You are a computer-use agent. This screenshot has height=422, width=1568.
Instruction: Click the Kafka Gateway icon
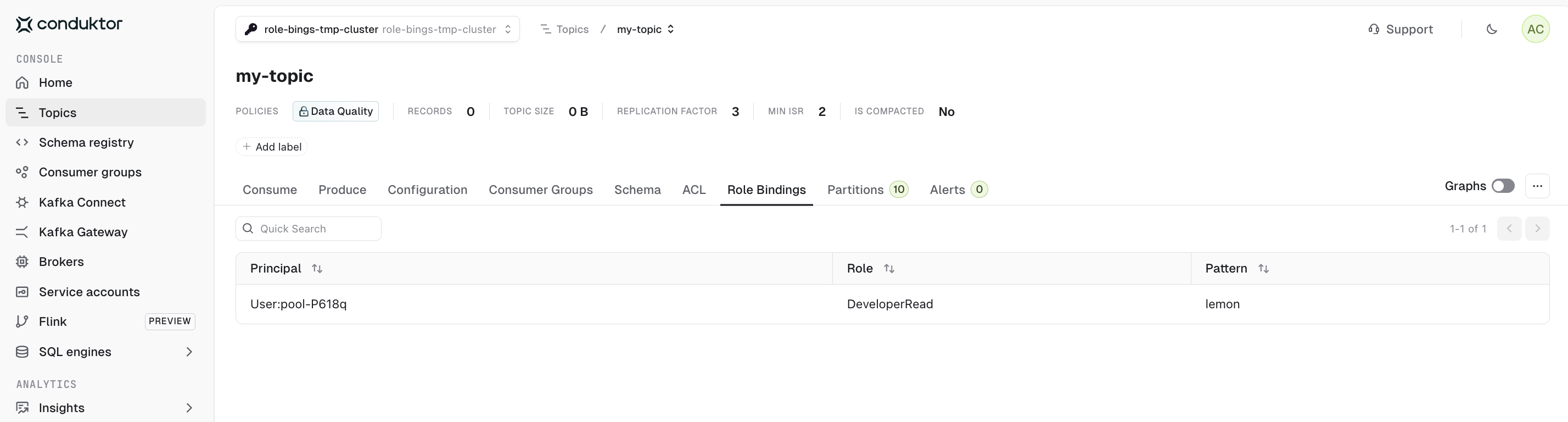23,232
